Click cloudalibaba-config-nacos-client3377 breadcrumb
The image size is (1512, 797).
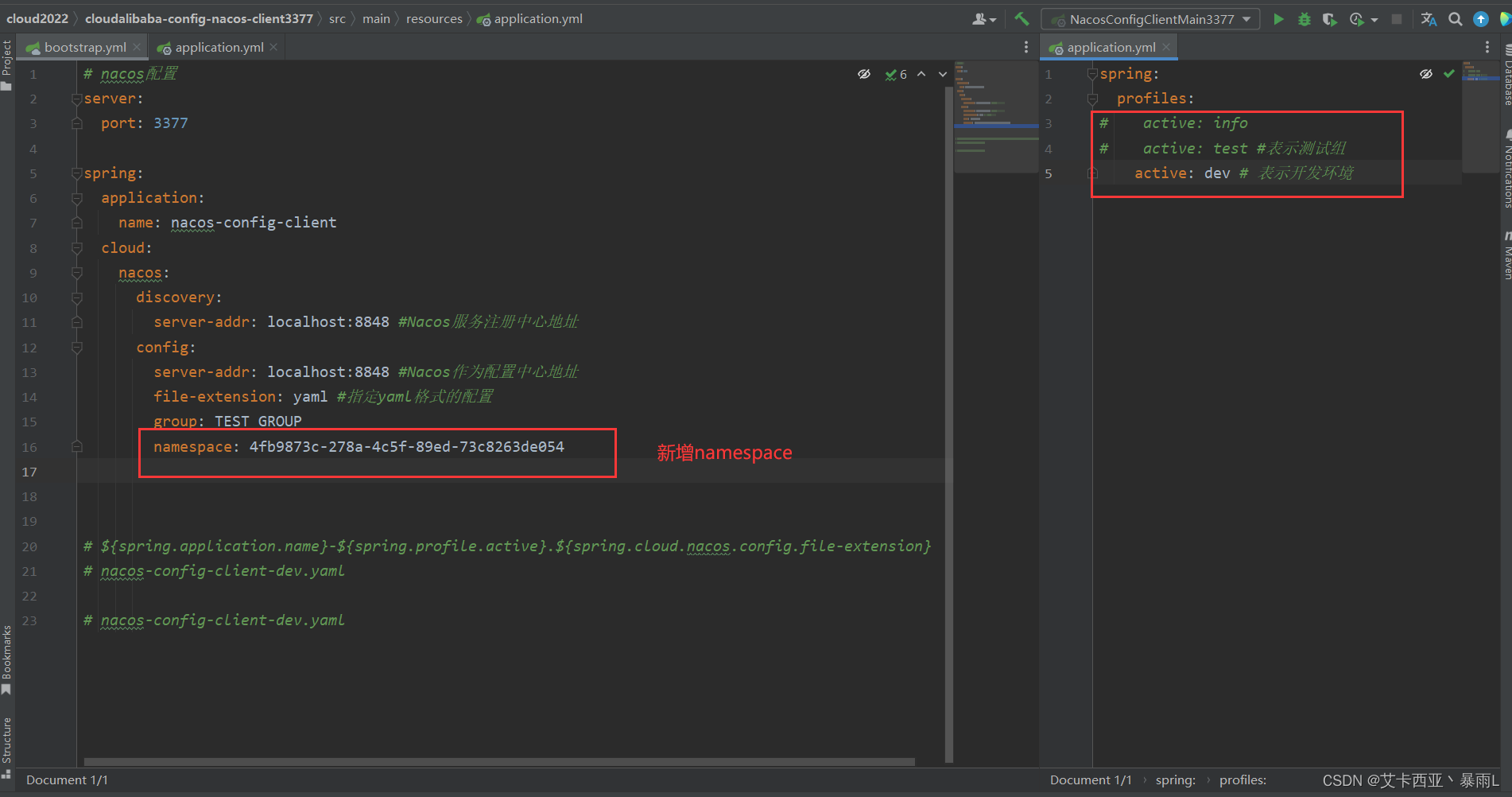point(199,18)
